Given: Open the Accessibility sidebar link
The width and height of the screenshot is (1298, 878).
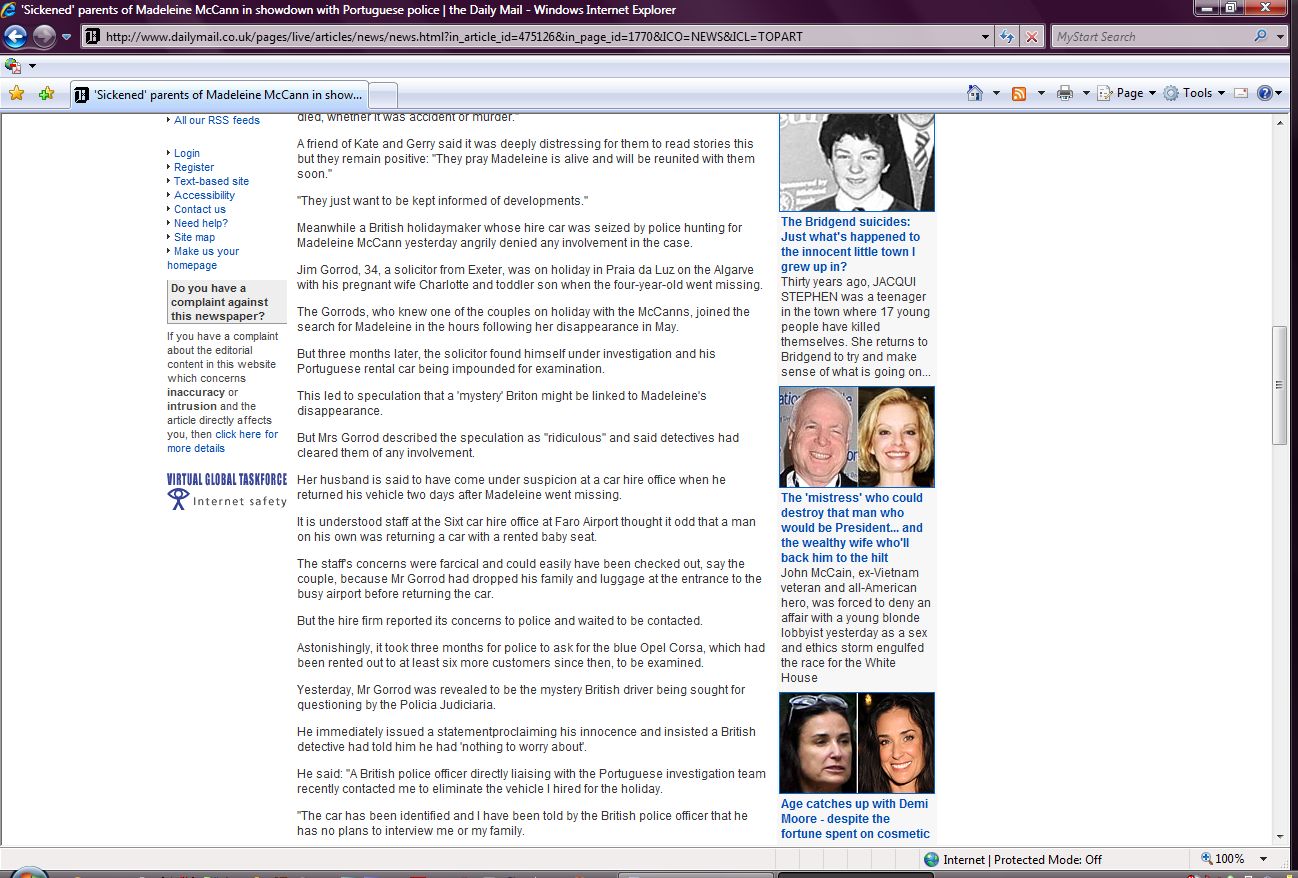Looking at the screenshot, I should [204, 195].
